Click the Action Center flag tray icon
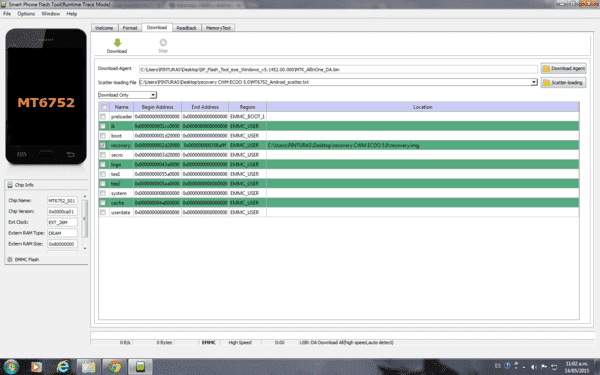600x375 pixels. click(x=544, y=367)
